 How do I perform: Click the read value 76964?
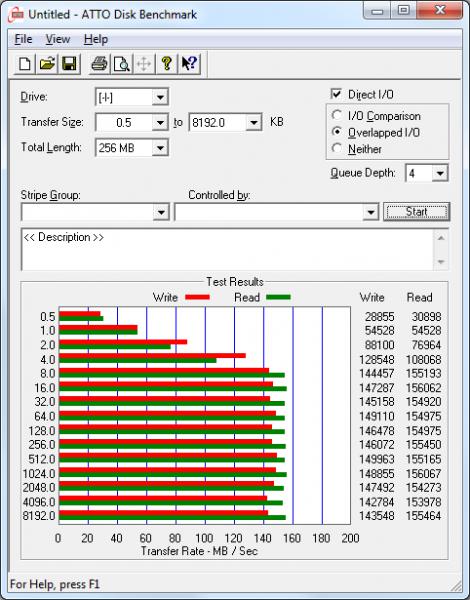426,345
